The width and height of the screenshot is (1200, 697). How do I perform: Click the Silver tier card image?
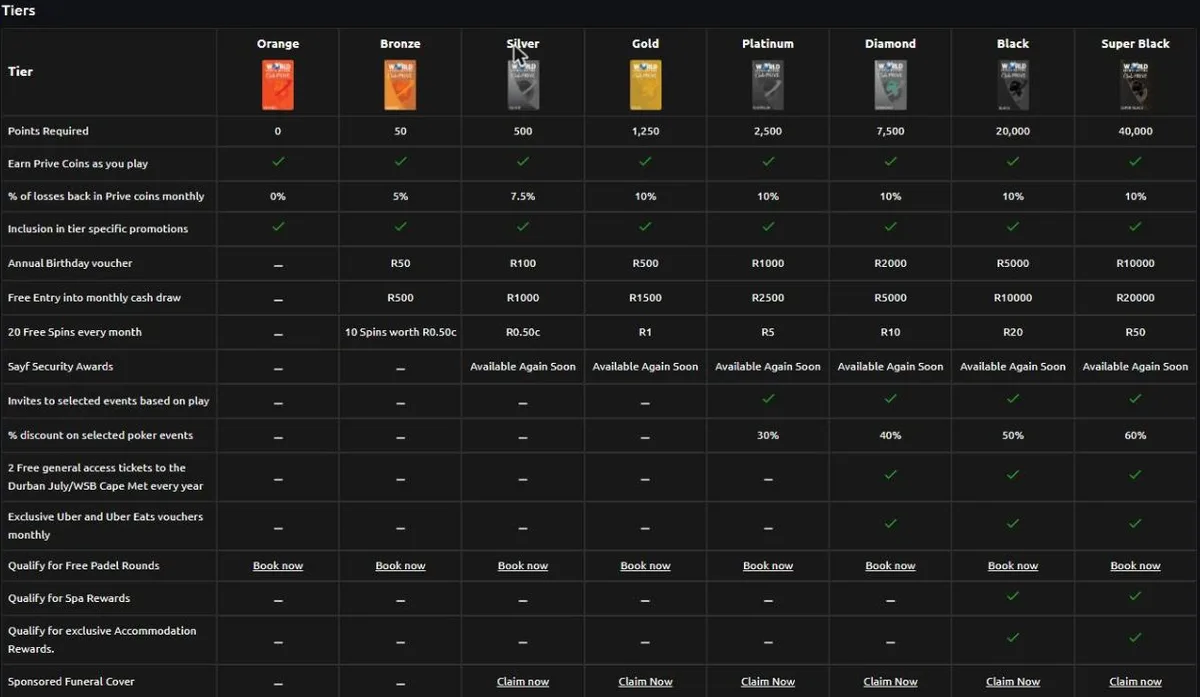(x=523, y=85)
